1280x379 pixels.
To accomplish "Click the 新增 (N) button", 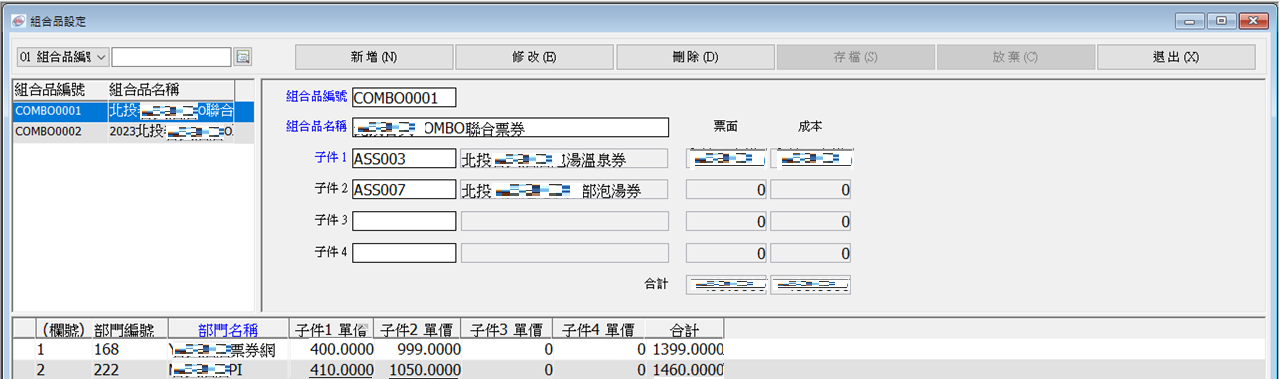I will (x=374, y=57).
